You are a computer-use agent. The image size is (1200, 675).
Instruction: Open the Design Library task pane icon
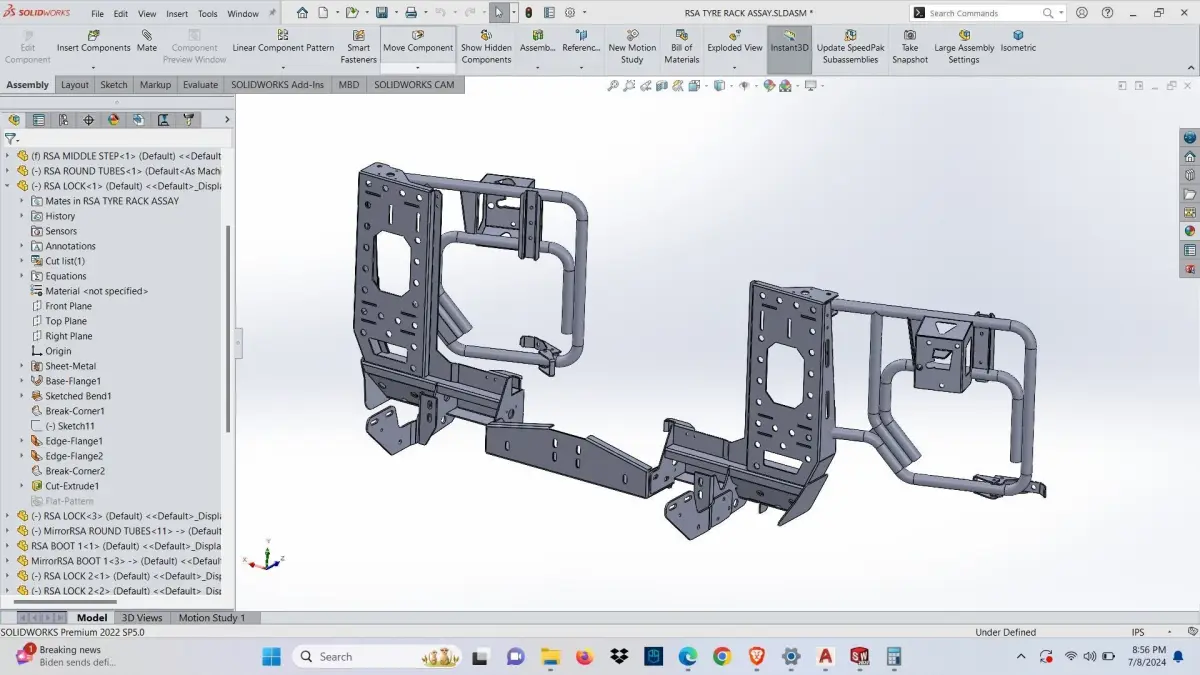[1189, 176]
